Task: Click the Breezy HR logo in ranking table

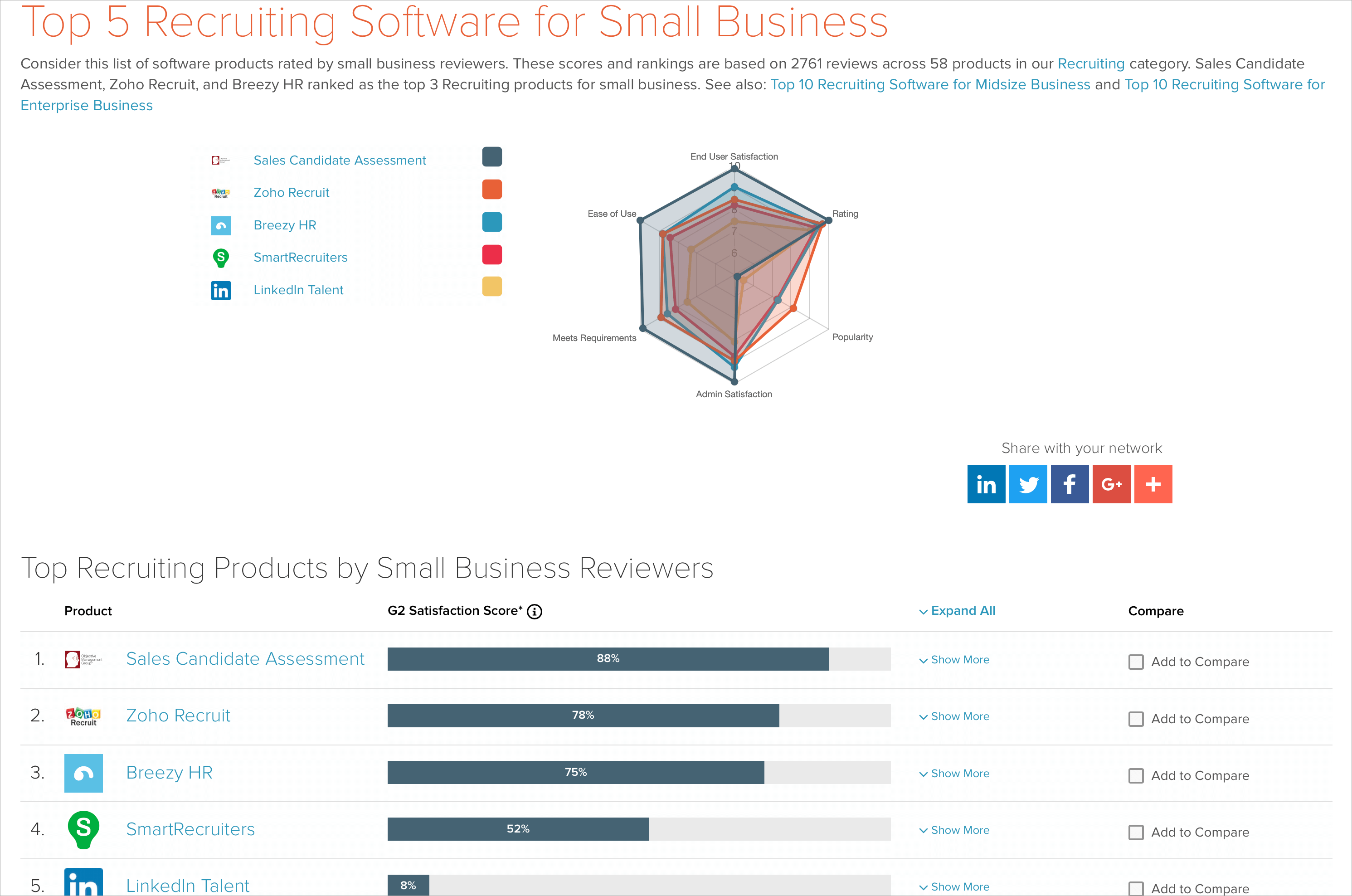Action: click(83, 773)
